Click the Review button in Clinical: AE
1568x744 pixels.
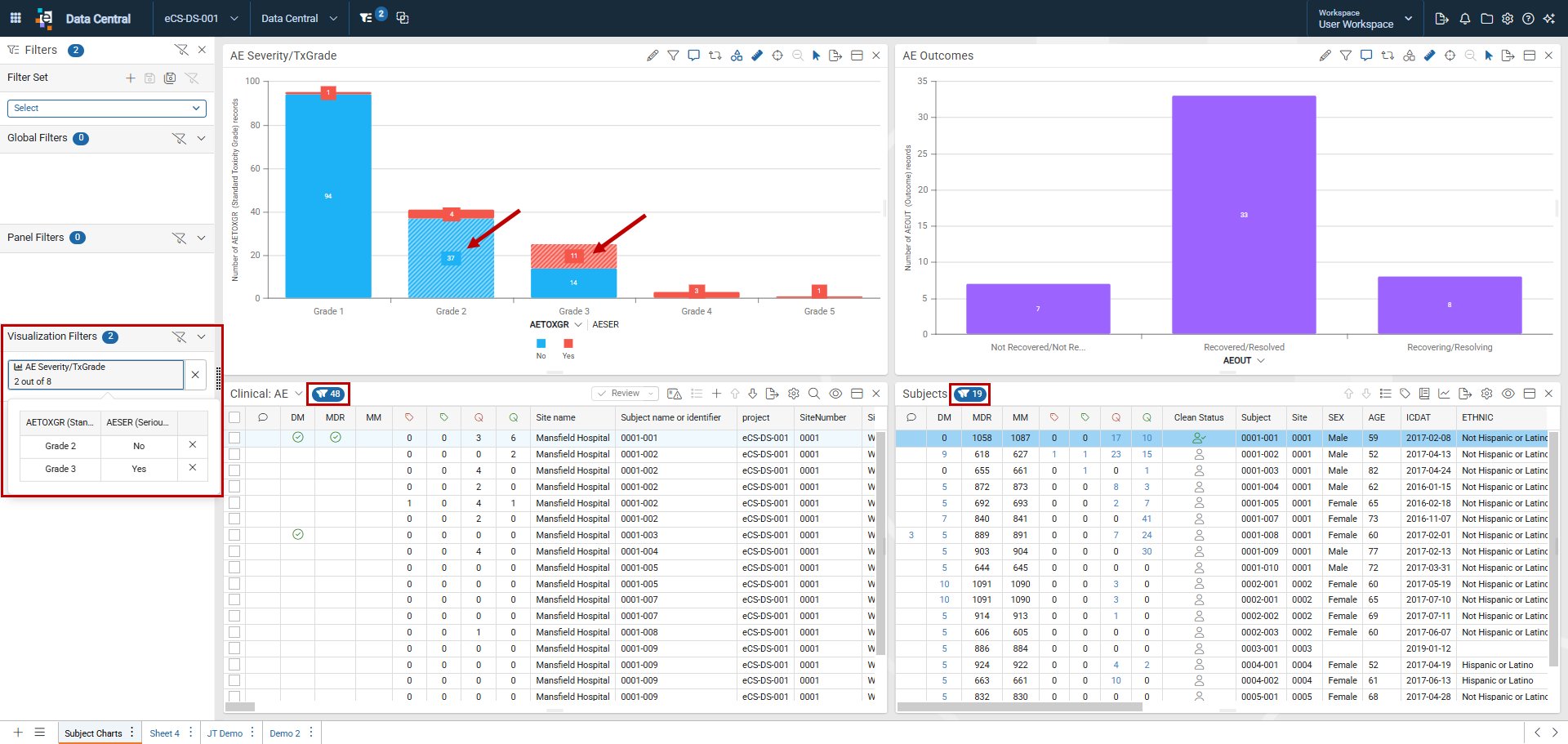625,394
